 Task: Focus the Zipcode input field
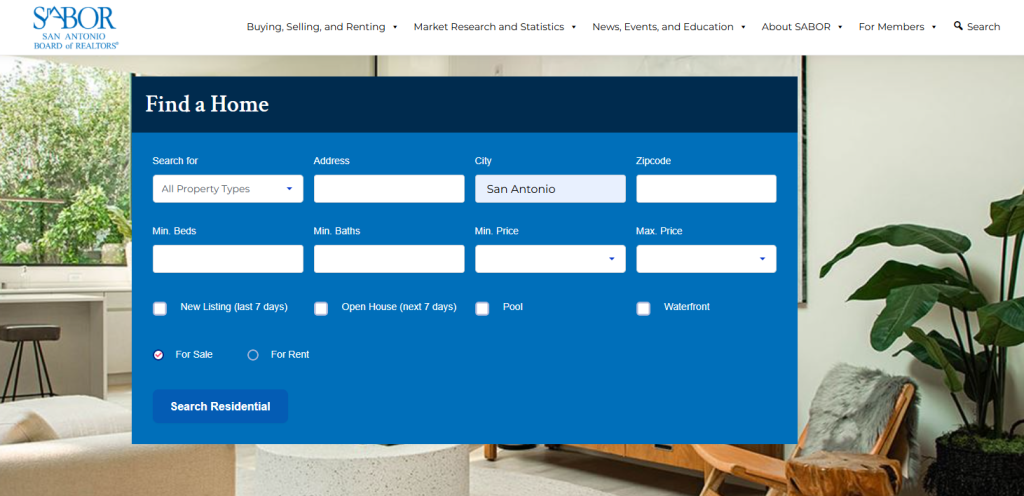706,189
